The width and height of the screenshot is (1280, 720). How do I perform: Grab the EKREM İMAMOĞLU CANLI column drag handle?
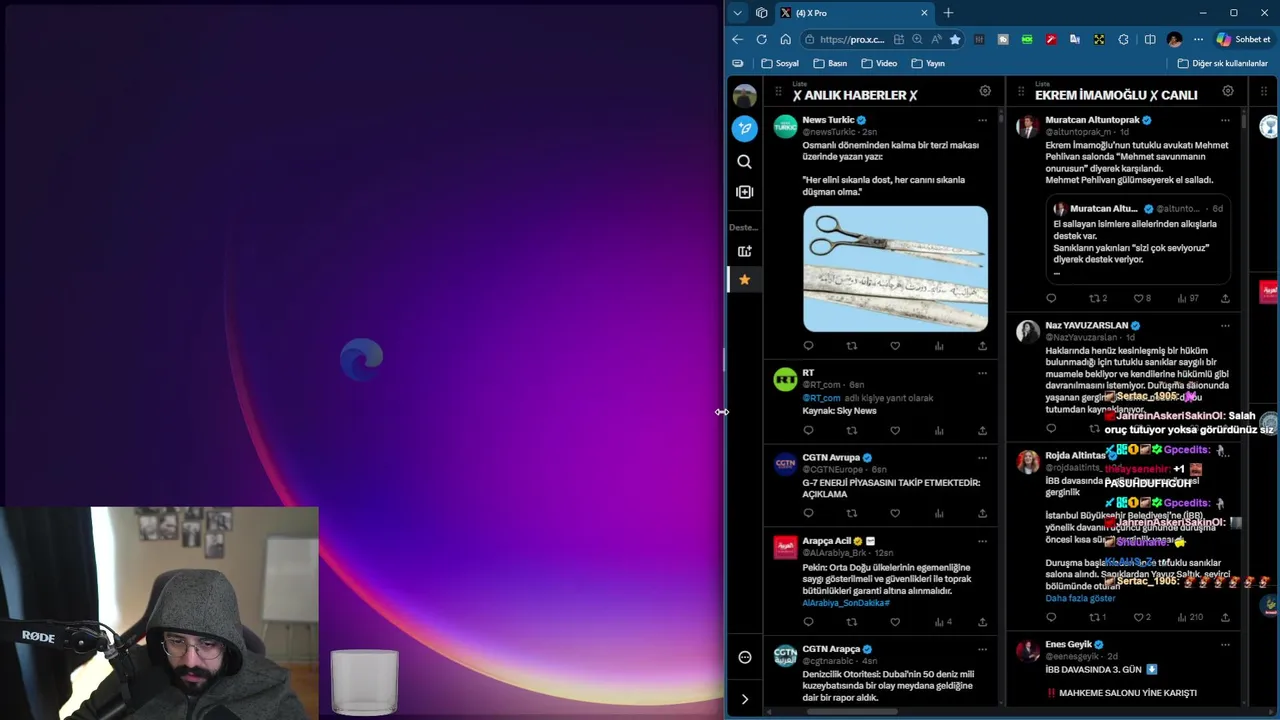(x=1020, y=91)
